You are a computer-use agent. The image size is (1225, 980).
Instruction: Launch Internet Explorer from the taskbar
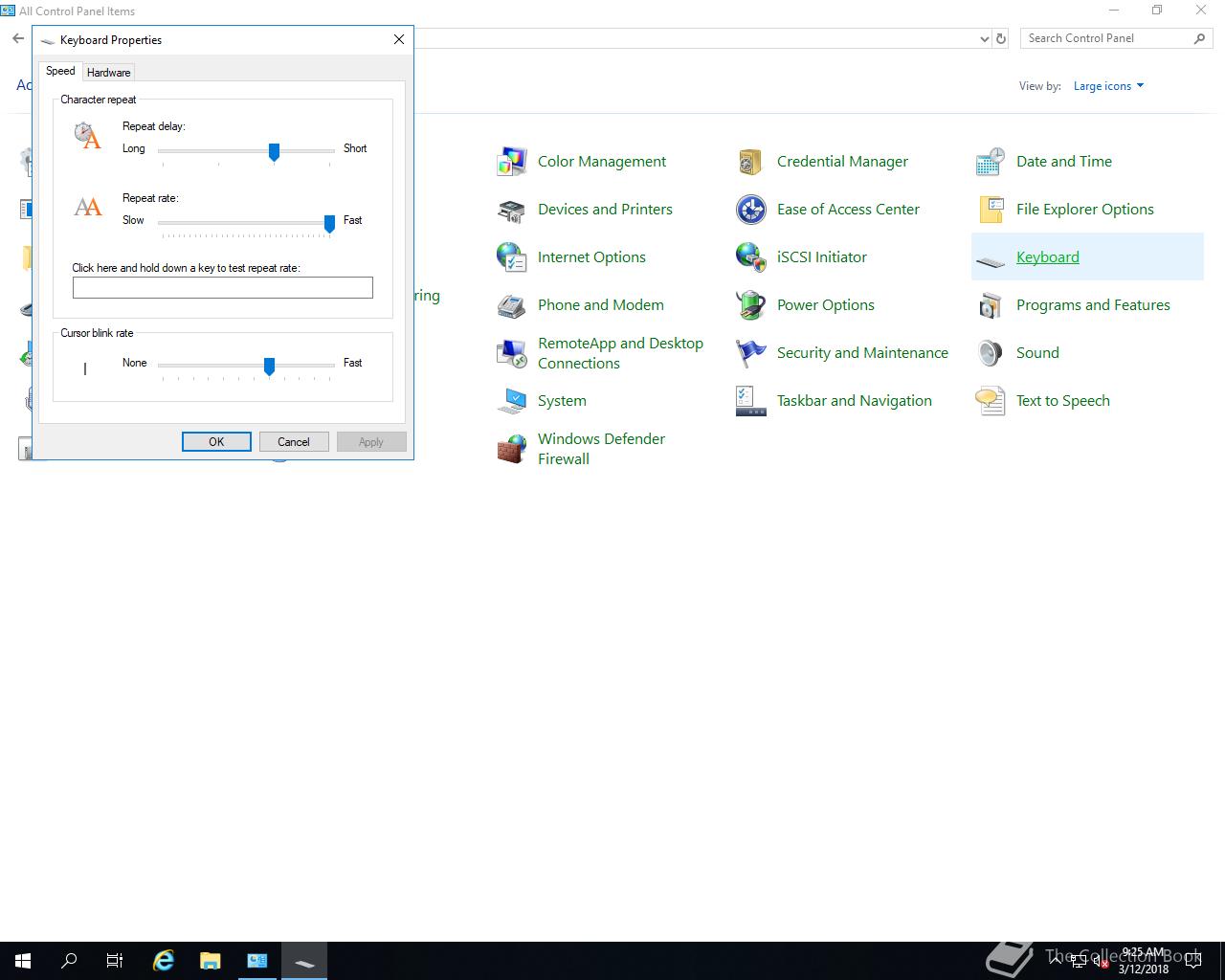point(164,961)
